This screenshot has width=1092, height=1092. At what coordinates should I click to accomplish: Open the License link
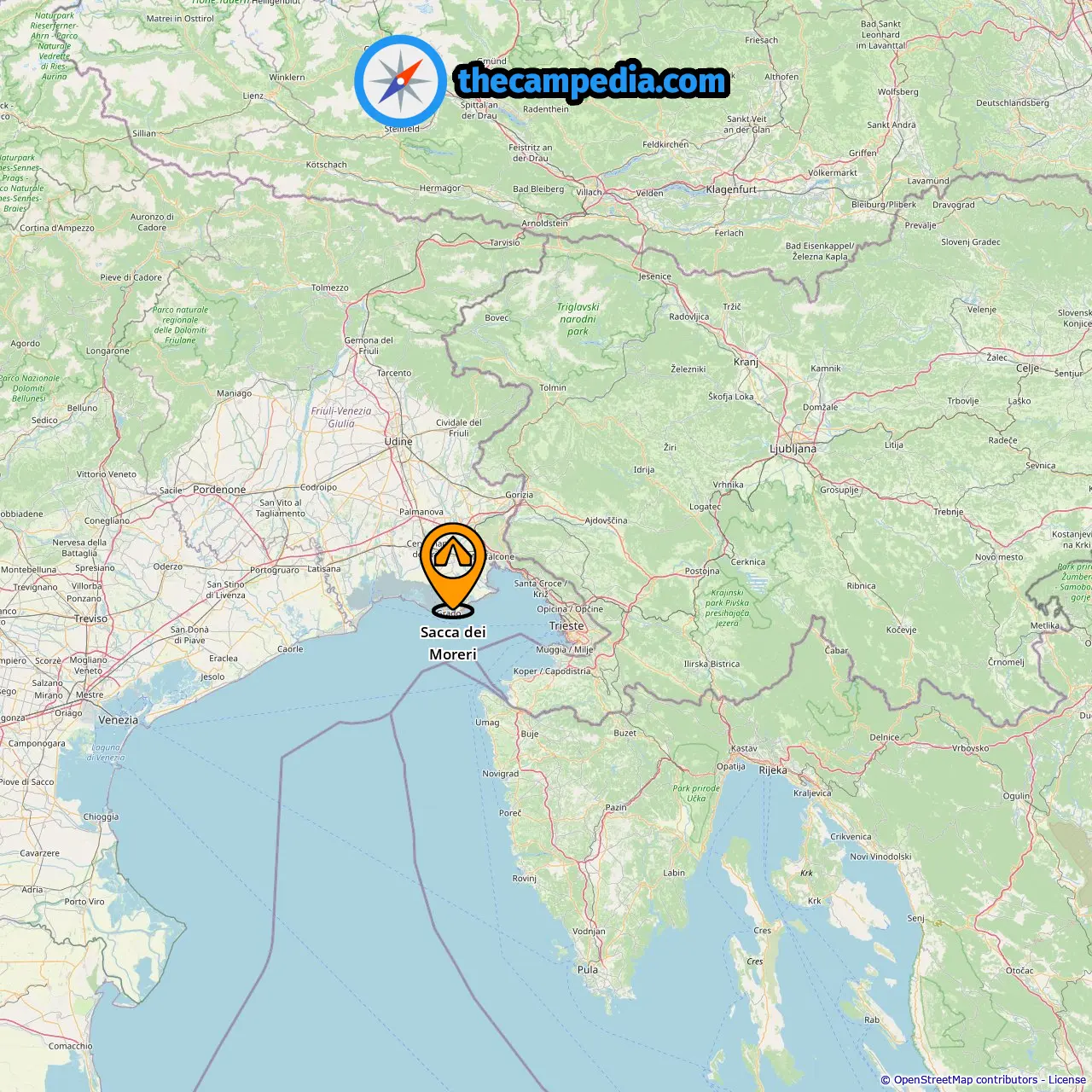click(x=1067, y=1080)
